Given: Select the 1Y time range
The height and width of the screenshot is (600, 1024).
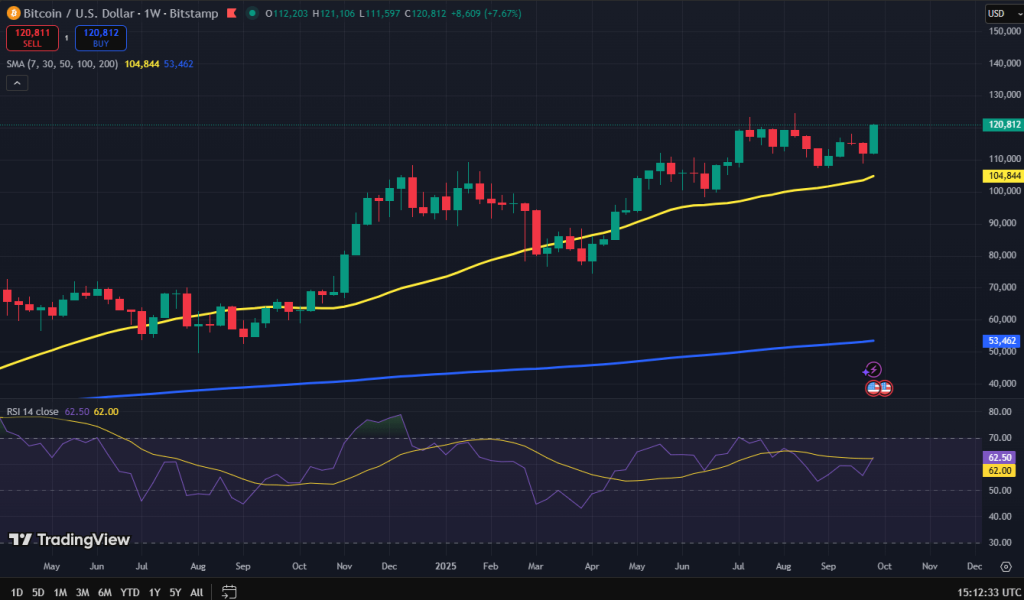Looking at the screenshot, I should [154, 592].
